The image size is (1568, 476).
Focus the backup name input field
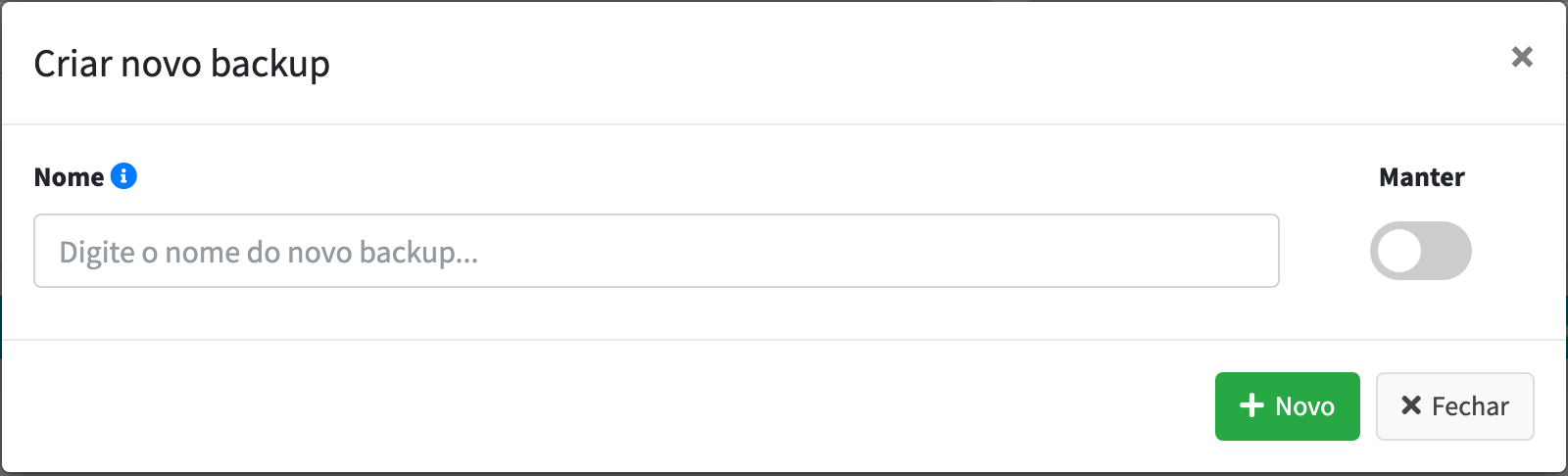(657, 251)
